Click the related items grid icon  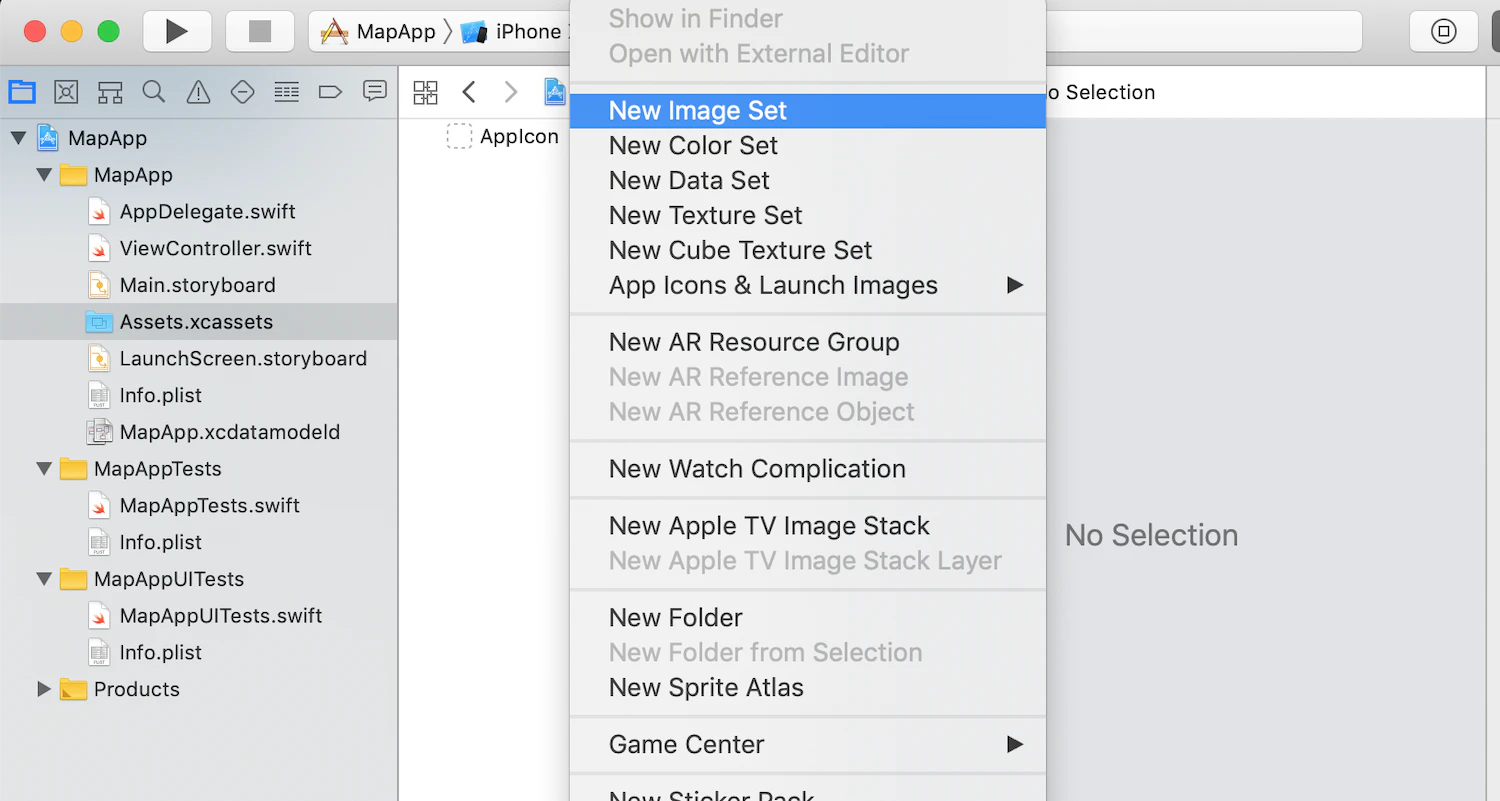tap(426, 92)
